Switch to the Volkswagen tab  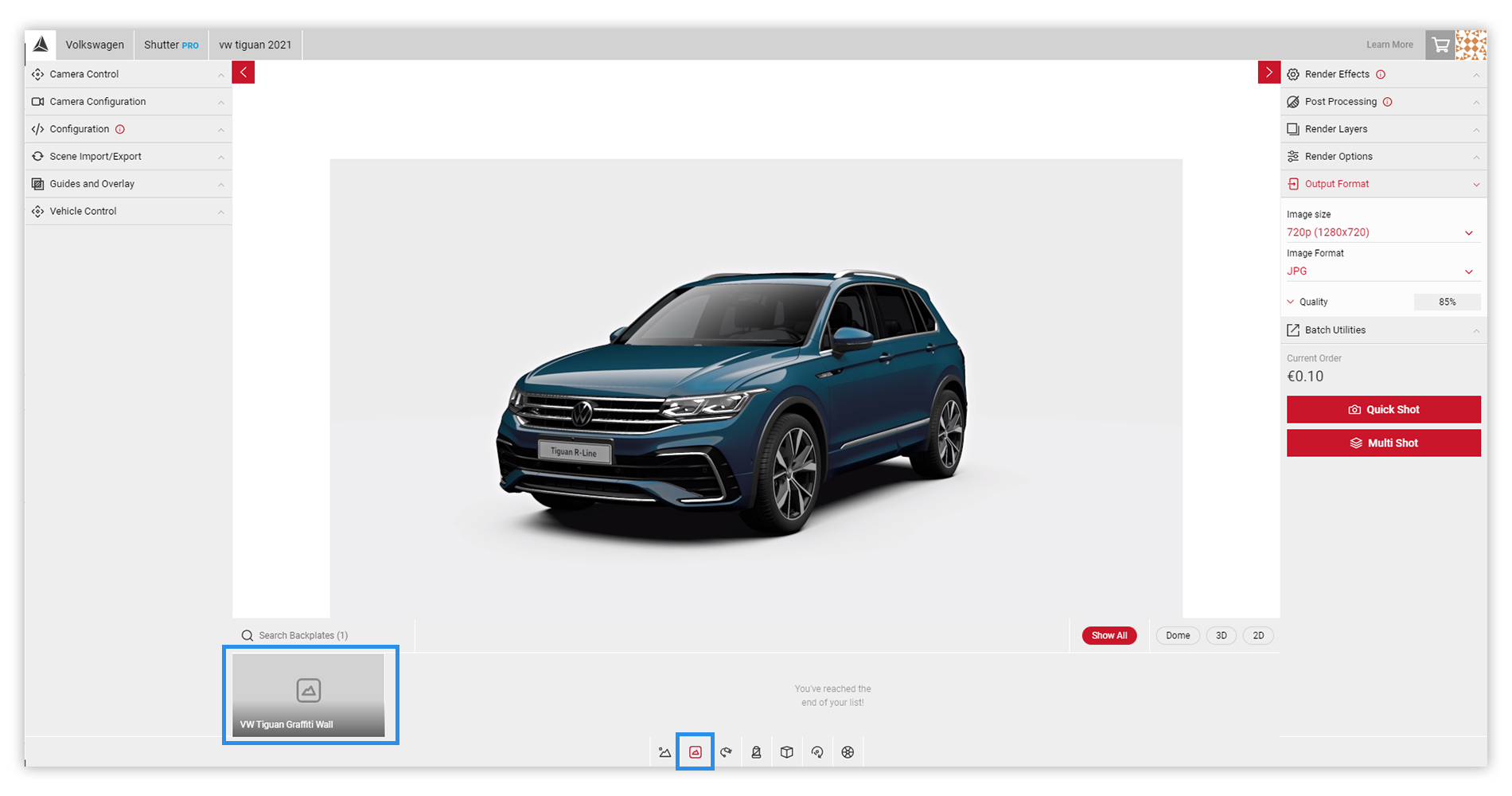[x=95, y=45]
